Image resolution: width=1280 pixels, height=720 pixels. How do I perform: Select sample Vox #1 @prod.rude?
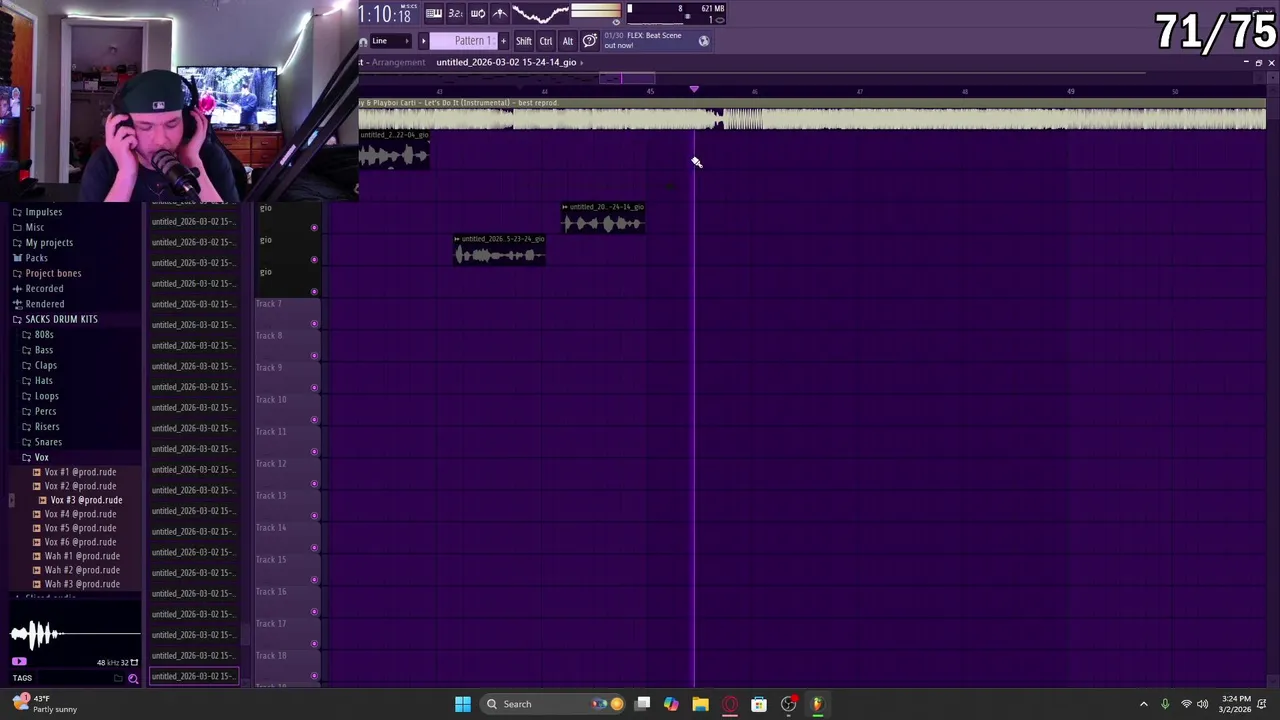pos(80,472)
